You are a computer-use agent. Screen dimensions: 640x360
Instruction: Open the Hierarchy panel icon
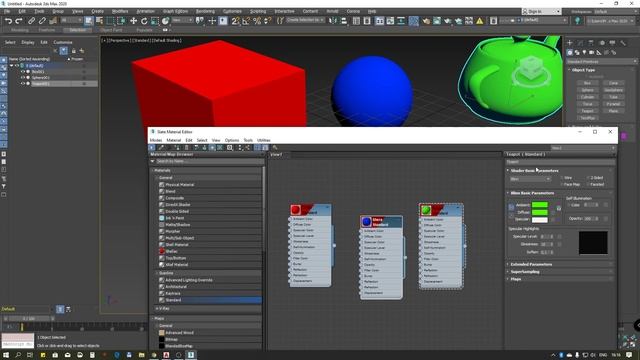pos(591,42)
